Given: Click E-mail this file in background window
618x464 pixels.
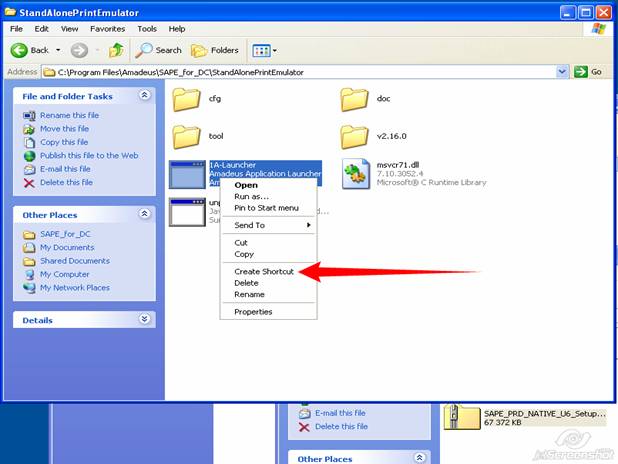Looking at the screenshot, I should (x=340, y=413).
